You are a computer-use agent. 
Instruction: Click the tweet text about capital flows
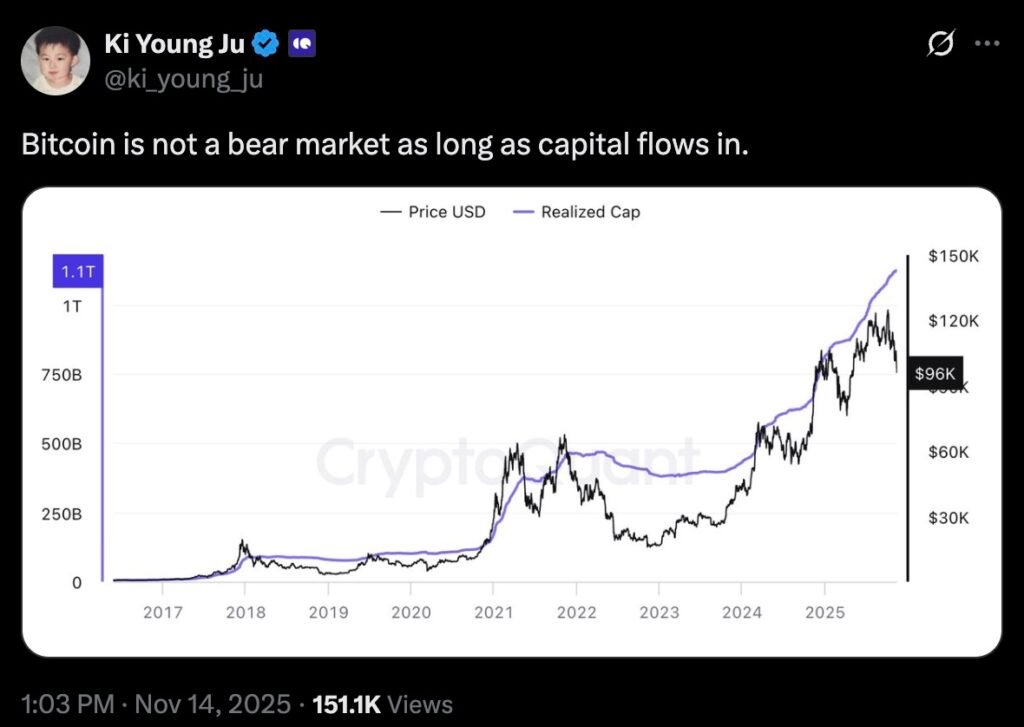pos(385,145)
